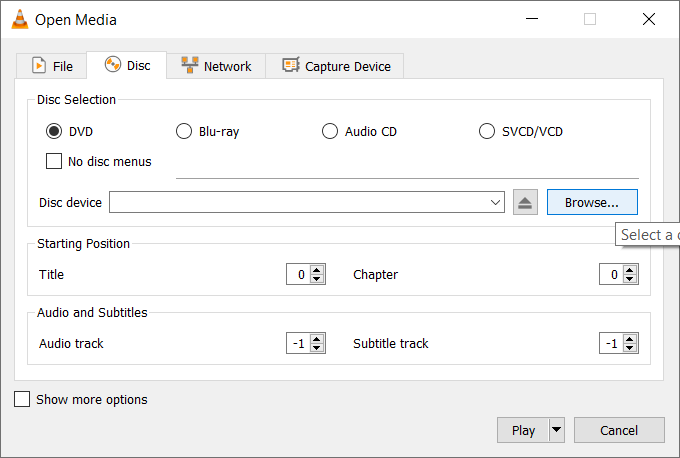Switch to the File tab

(52, 66)
